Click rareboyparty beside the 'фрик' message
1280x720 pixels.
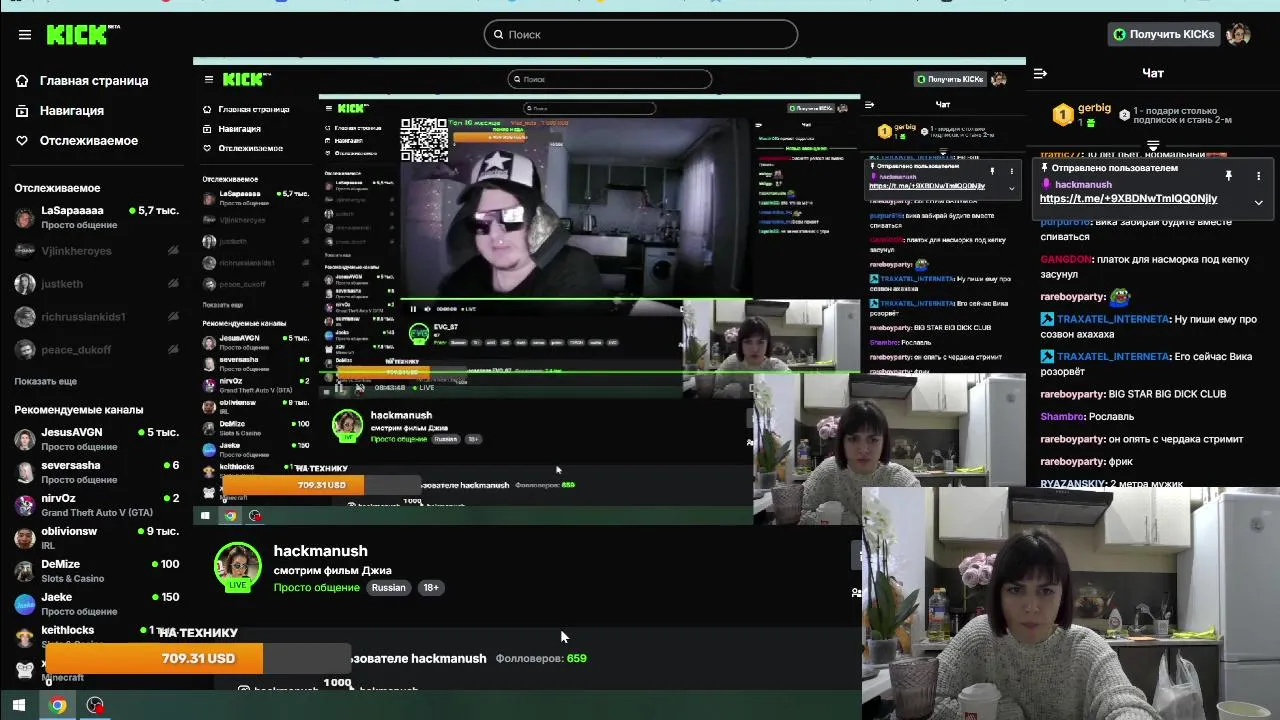(x=1072, y=461)
